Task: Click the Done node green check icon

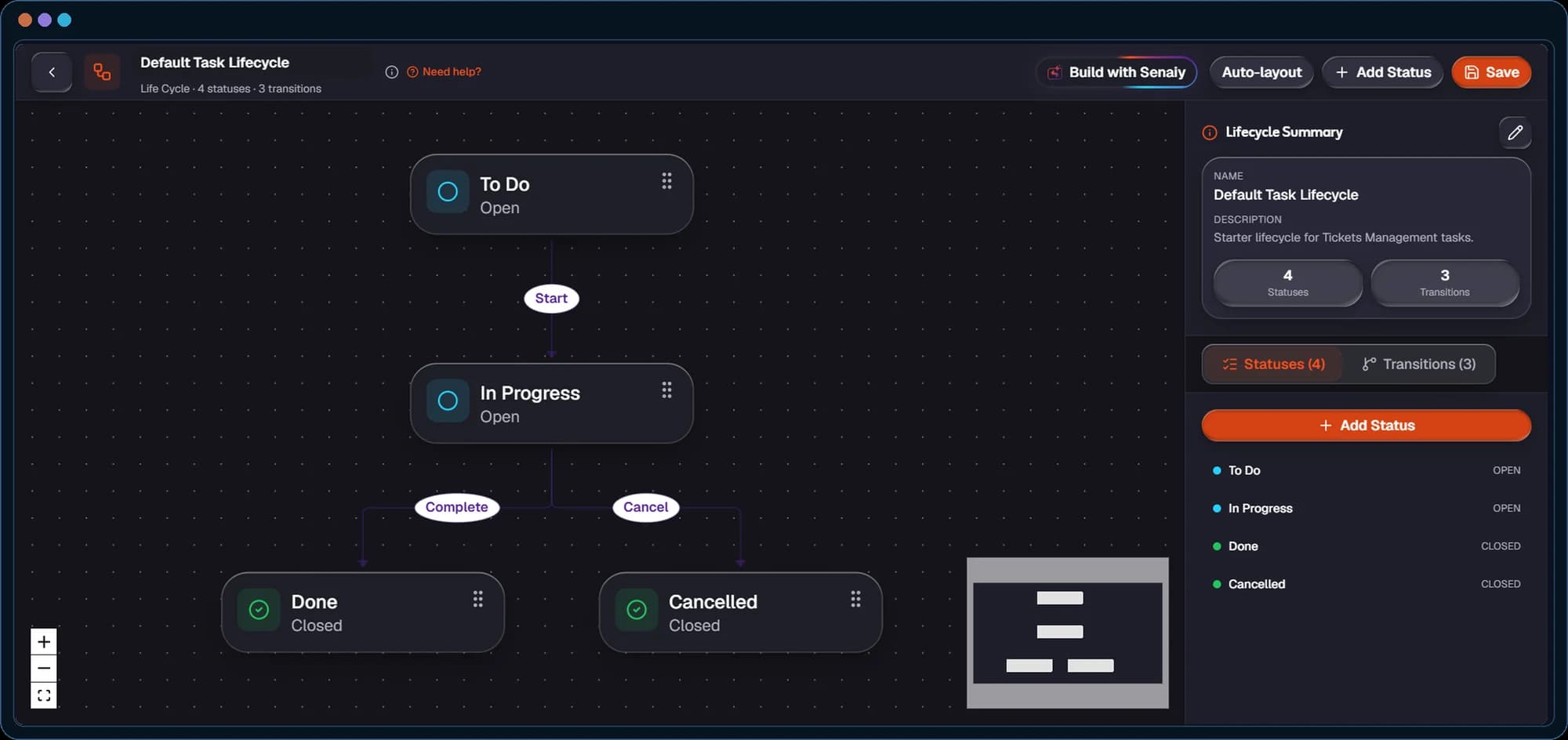Action: pyautogui.click(x=259, y=610)
